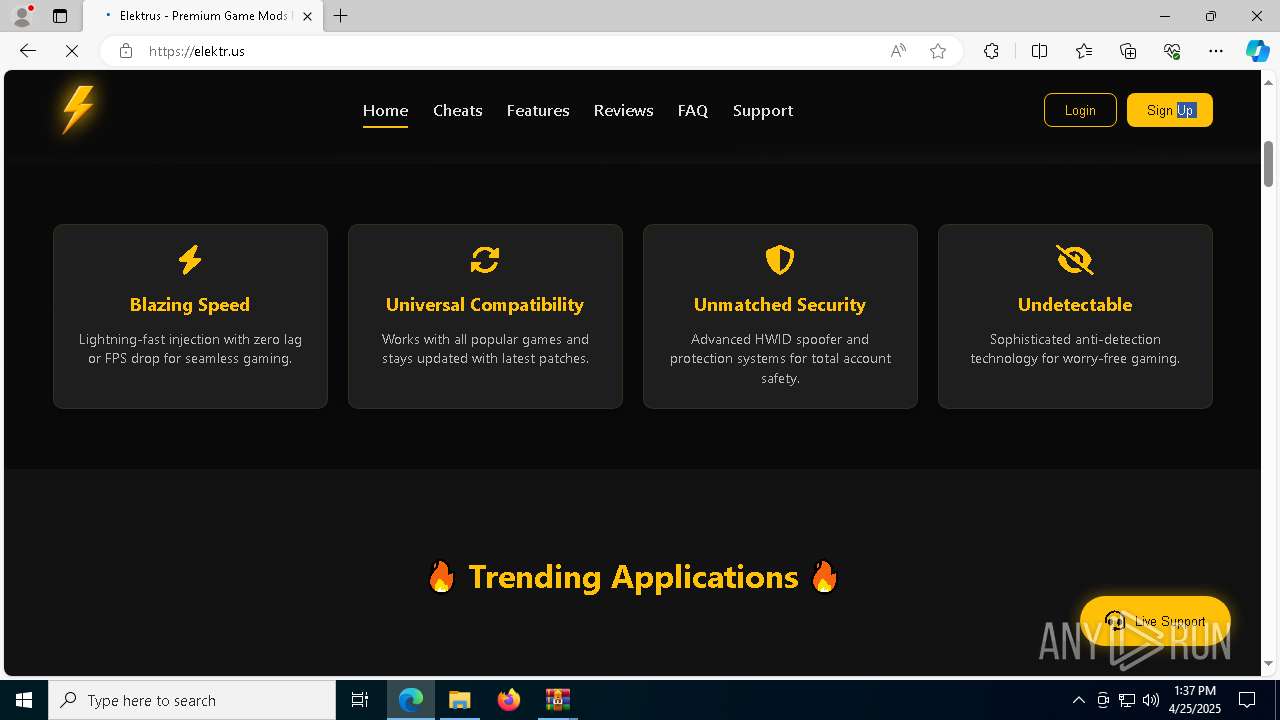Go back with browser back arrow

(28, 51)
